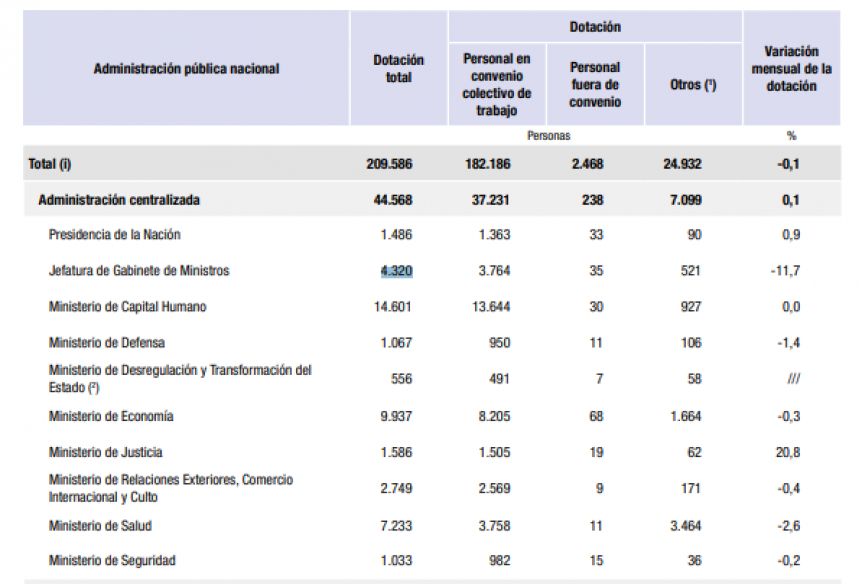
Task: Click Variación mensual de la dotación header
Action: (792, 69)
